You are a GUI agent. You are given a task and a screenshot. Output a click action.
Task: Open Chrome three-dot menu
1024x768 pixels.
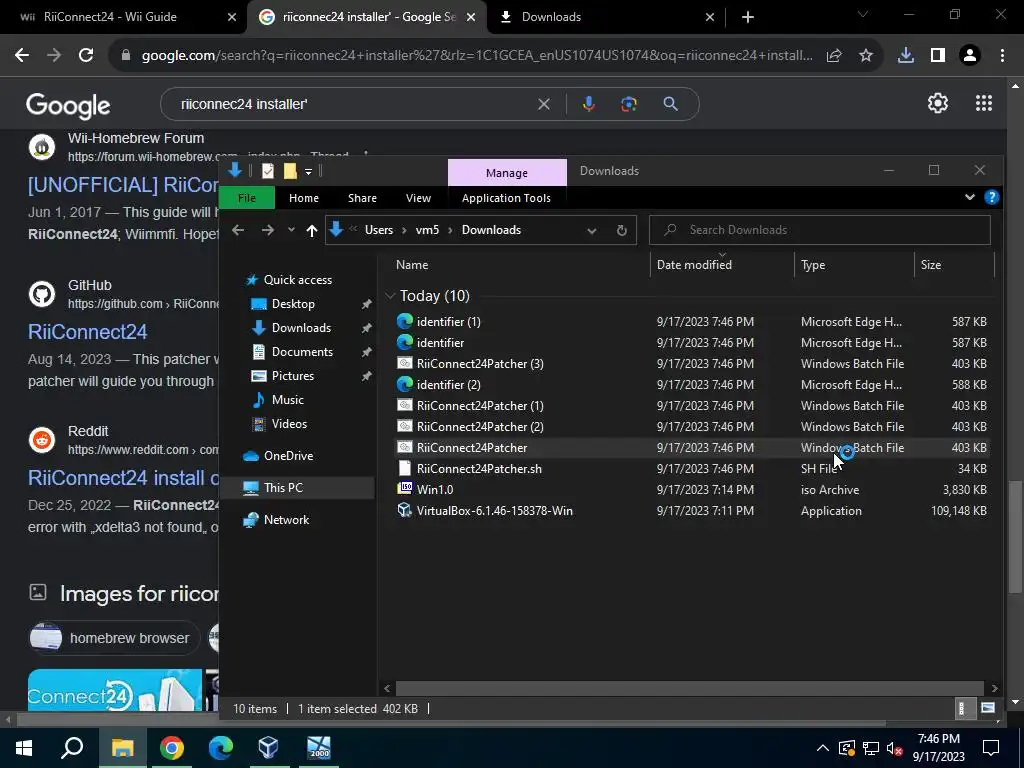point(1002,56)
